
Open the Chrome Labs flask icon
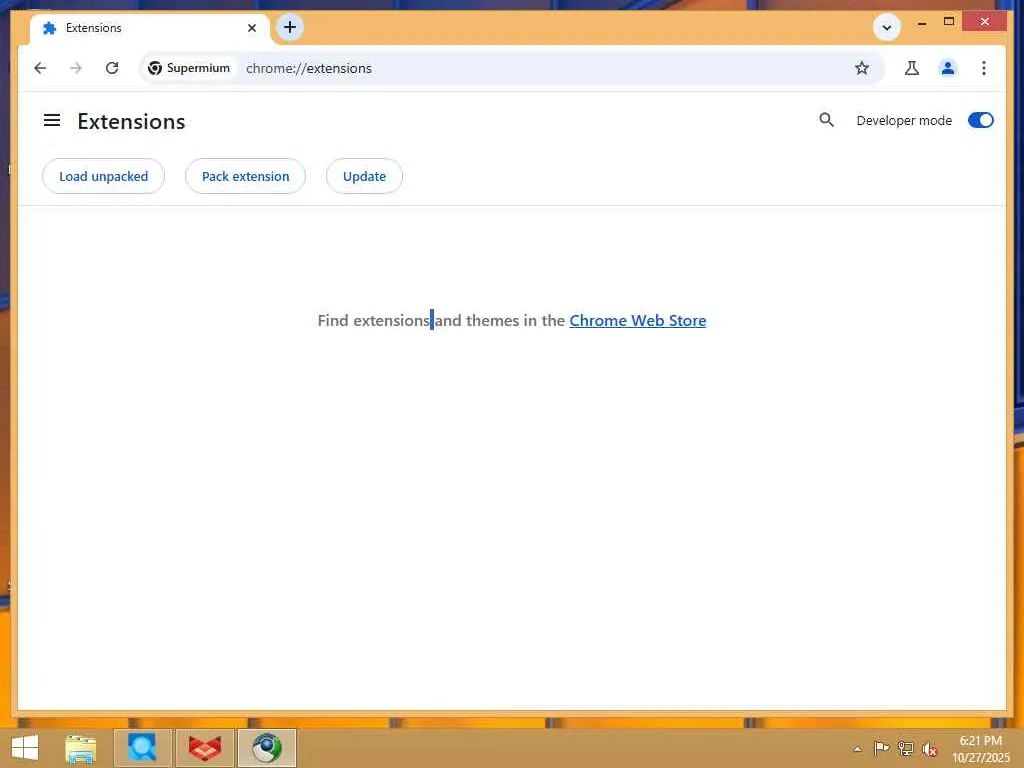tap(912, 68)
